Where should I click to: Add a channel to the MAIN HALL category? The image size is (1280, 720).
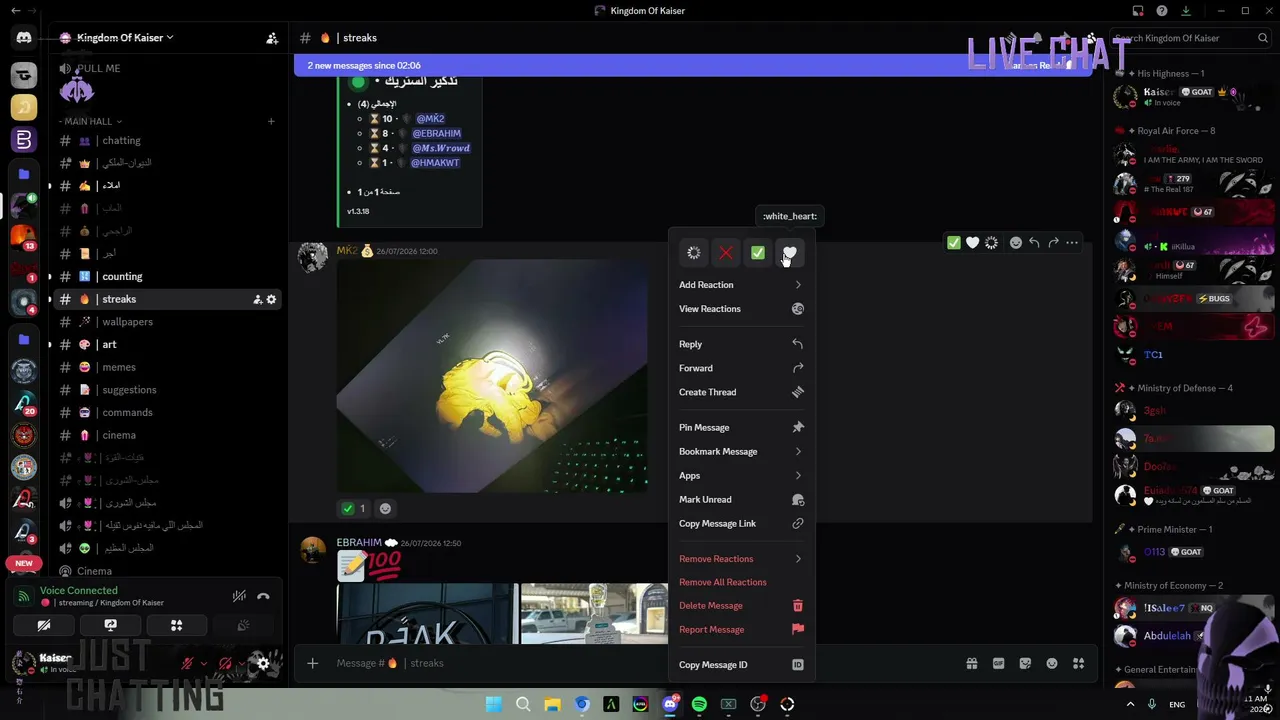coord(271,121)
